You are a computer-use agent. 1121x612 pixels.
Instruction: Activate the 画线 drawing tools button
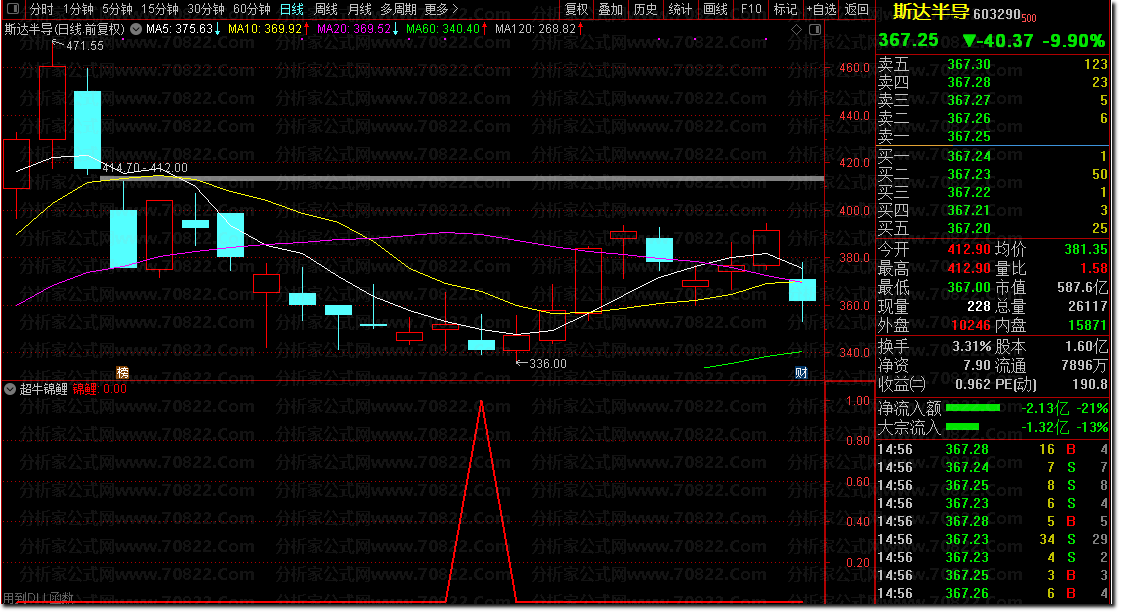click(715, 9)
